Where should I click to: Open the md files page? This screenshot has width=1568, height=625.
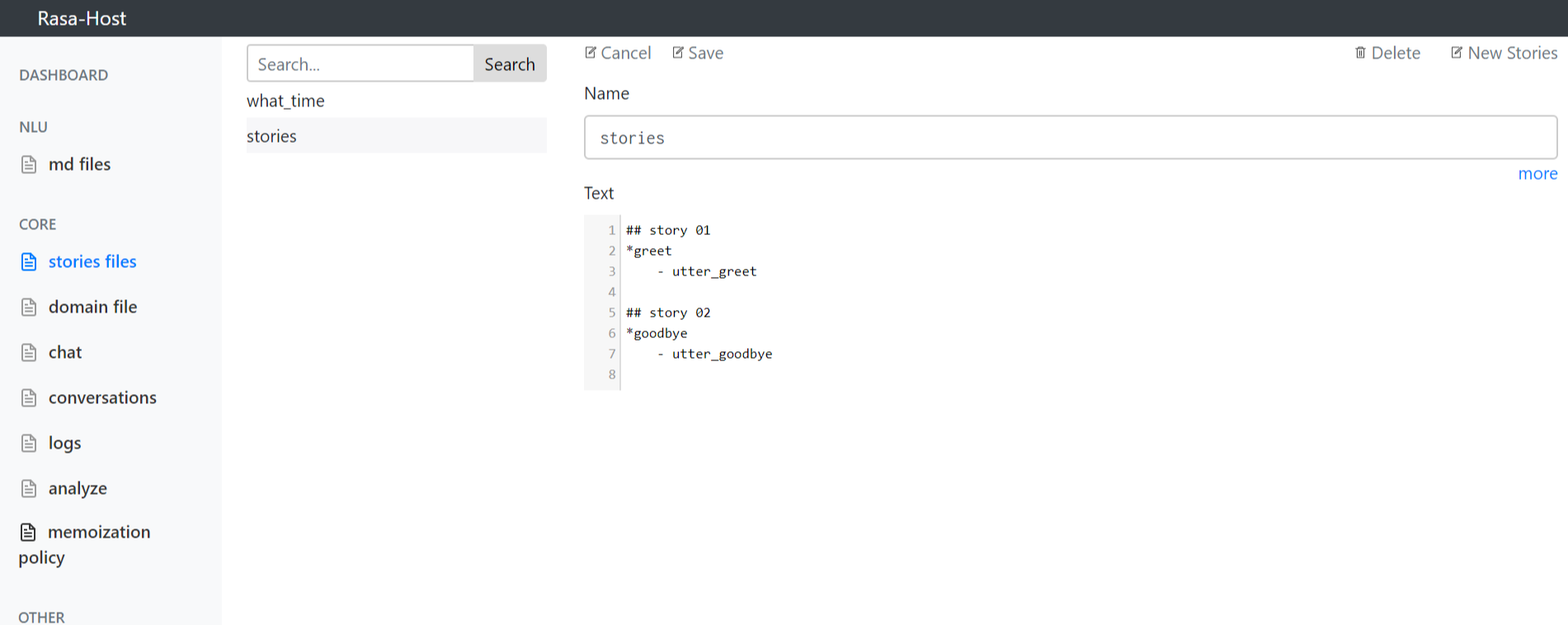[79, 164]
